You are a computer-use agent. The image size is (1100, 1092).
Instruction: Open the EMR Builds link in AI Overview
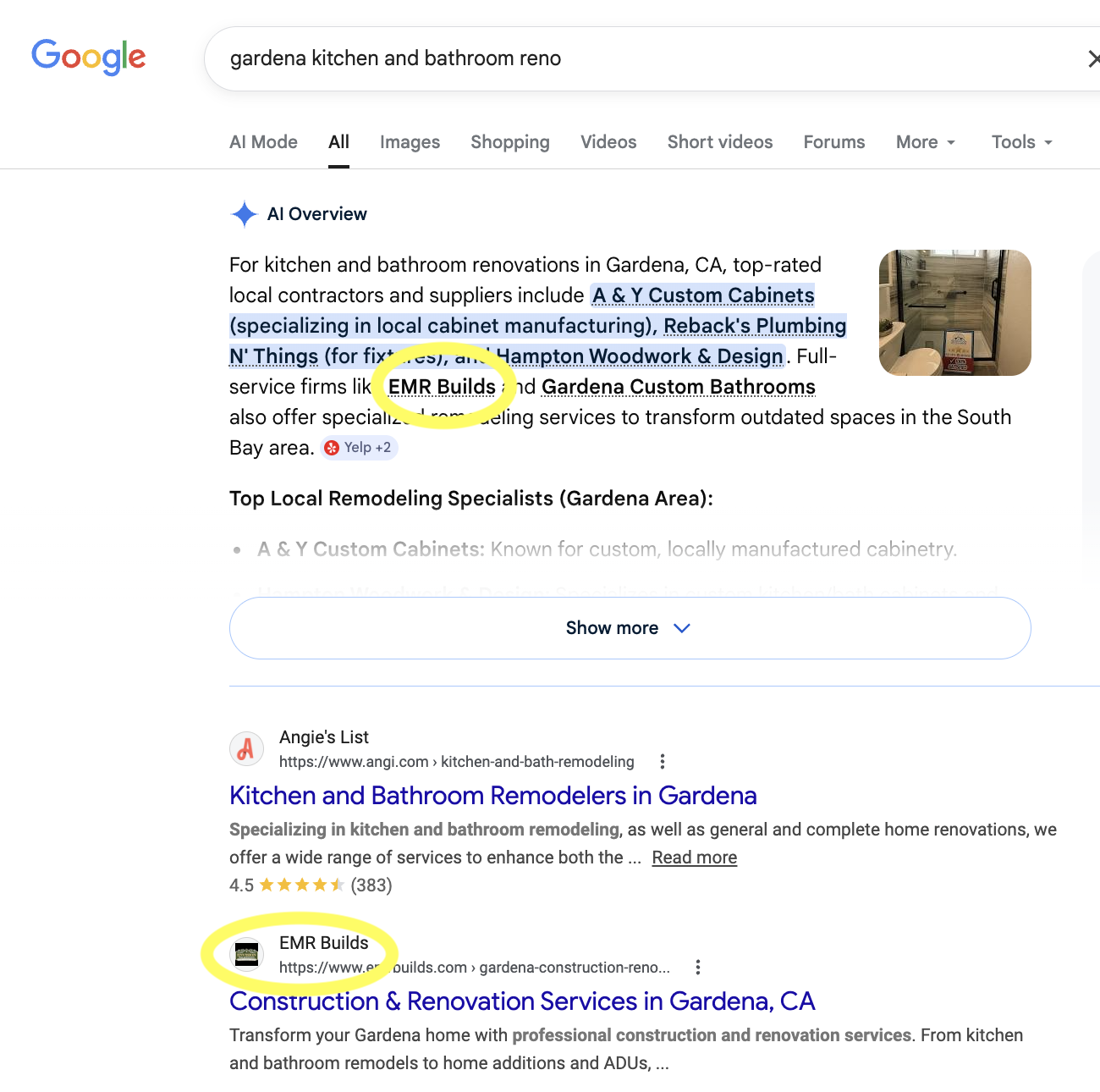[442, 387]
